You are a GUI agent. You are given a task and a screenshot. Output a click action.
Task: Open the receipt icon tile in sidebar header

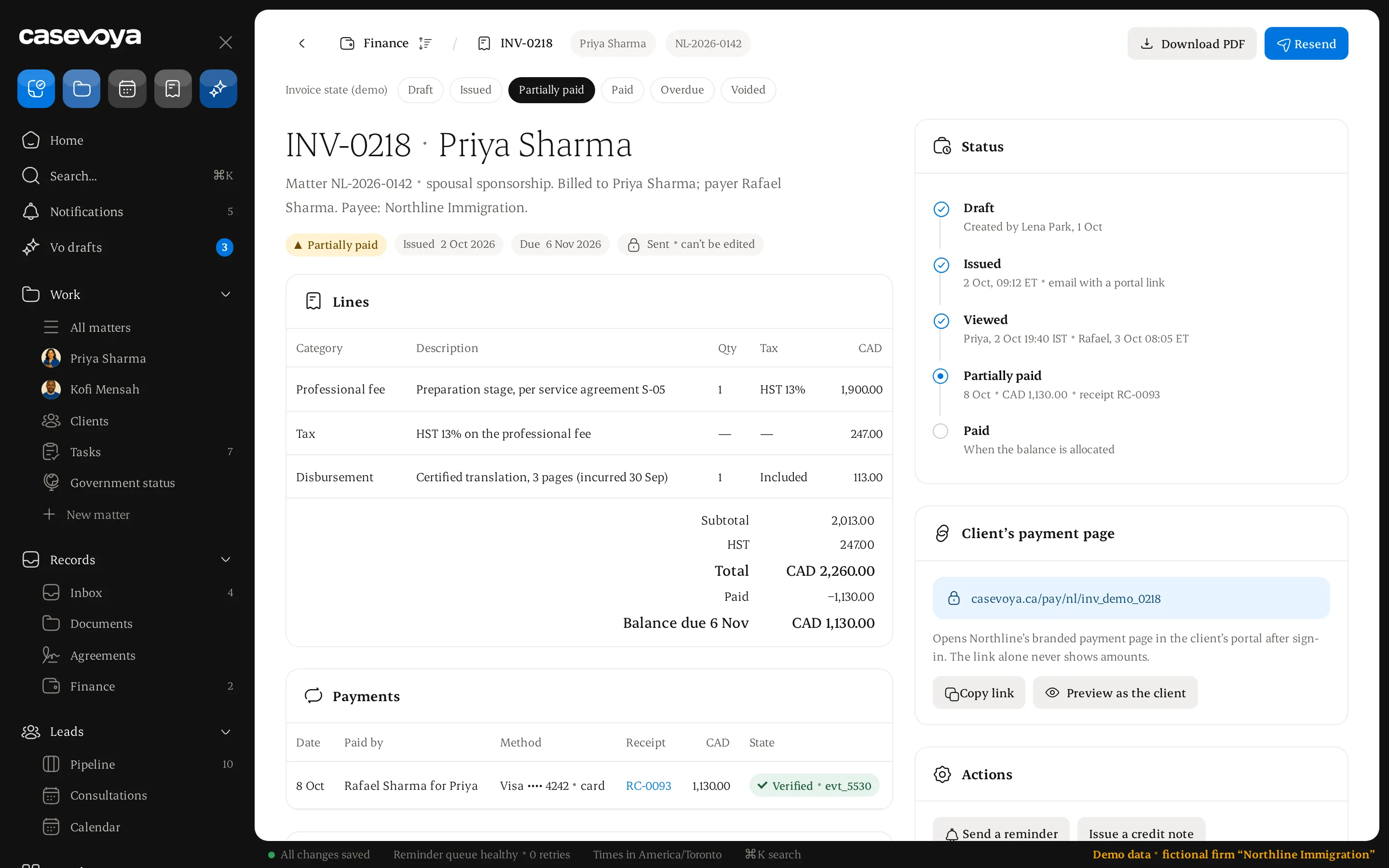coord(173,88)
